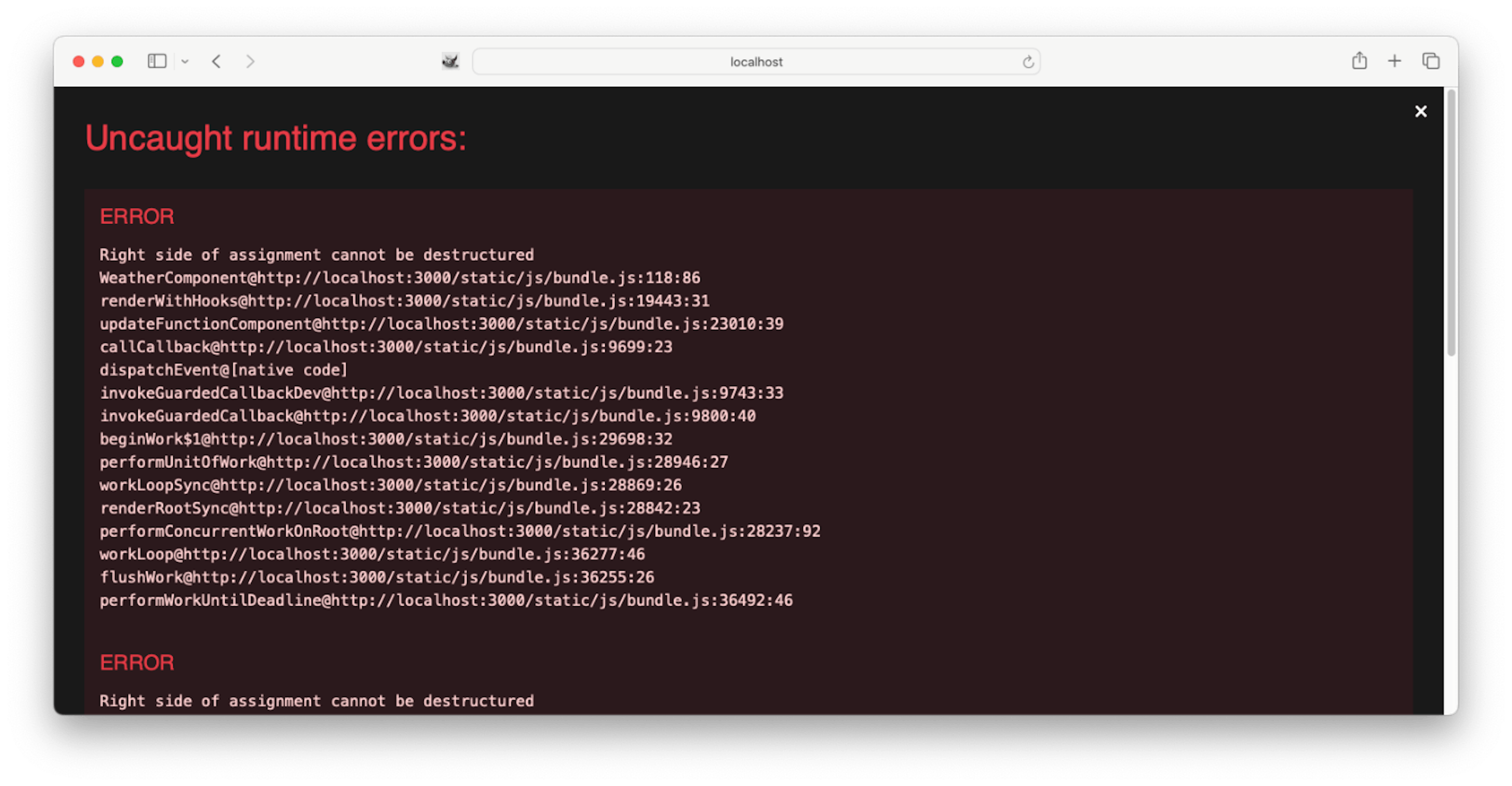Reload the localhost page
The image size is (1512, 786).
coord(1028,62)
